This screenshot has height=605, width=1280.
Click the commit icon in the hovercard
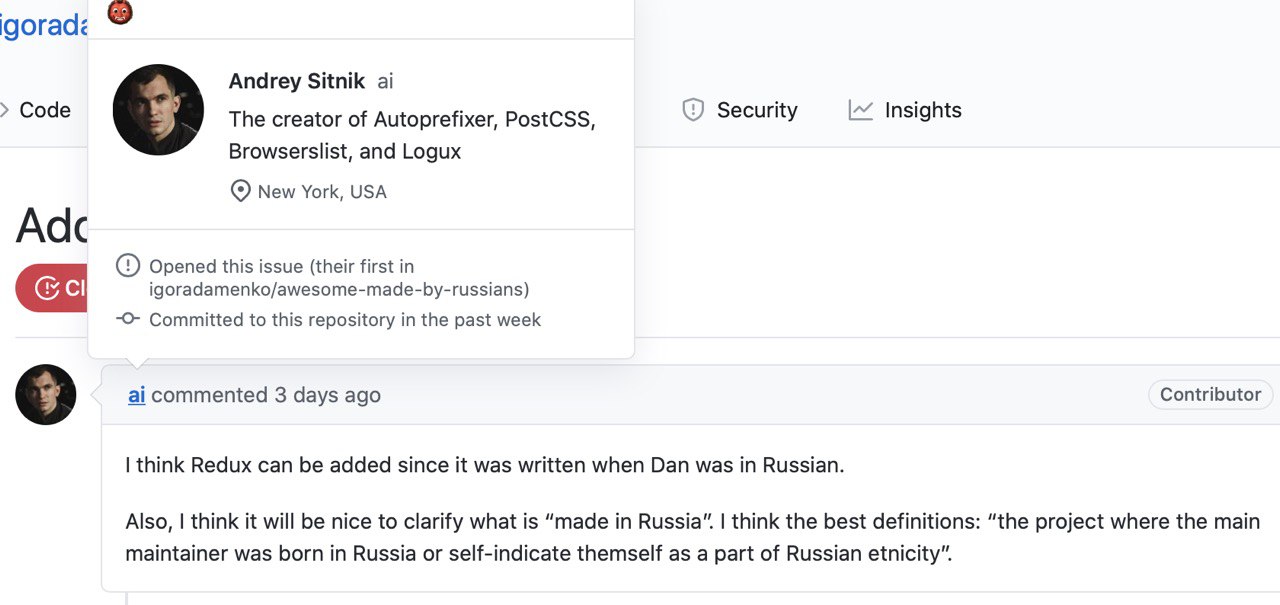coord(128,319)
